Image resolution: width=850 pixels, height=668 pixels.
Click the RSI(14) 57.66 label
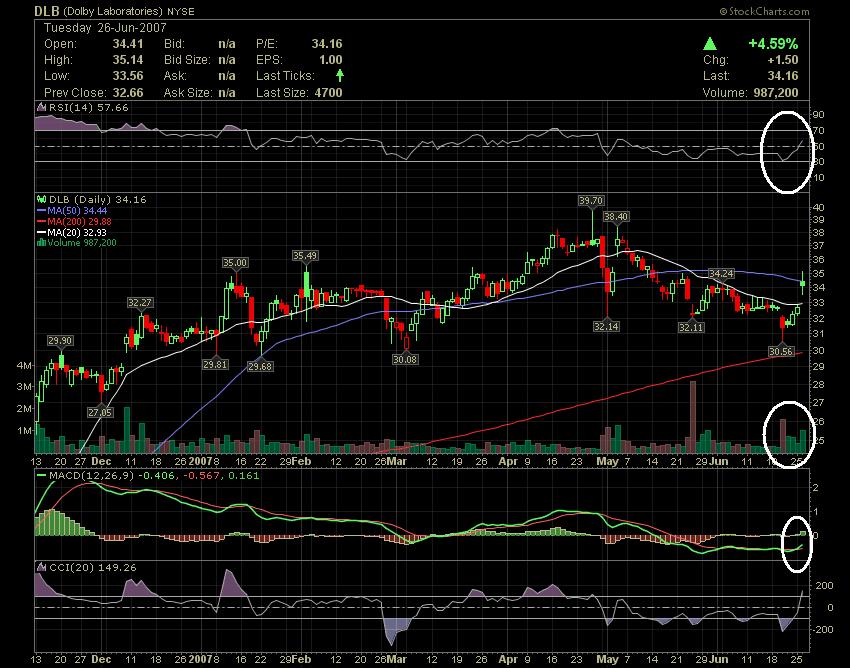[x=88, y=107]
